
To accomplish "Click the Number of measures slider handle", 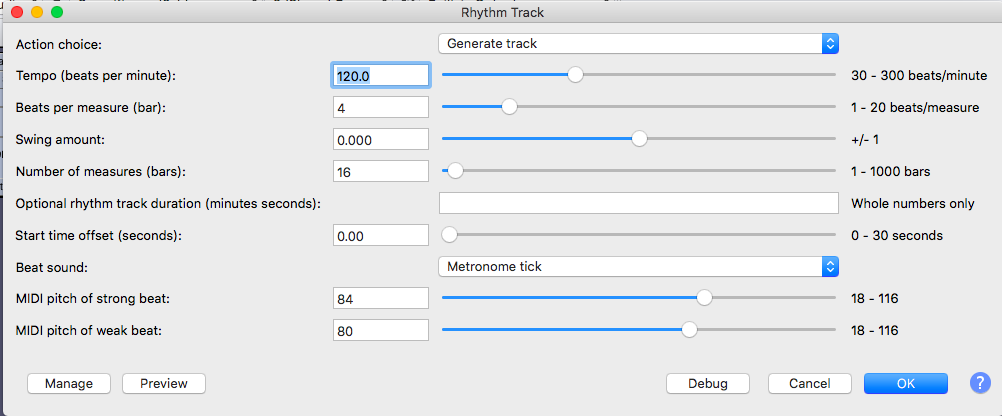I will point(455,171).
